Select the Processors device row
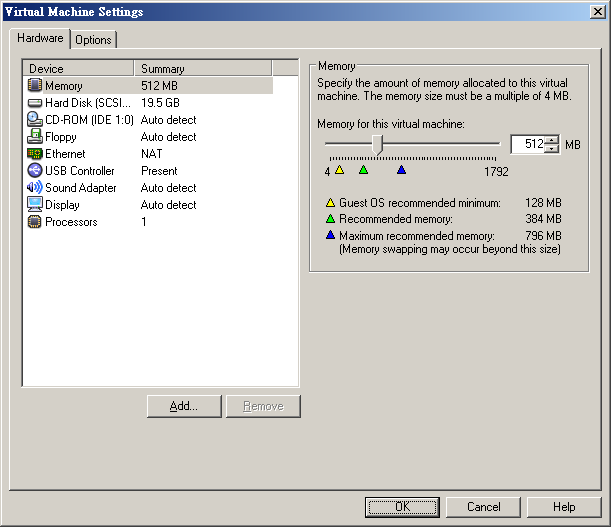The width and height of the screenshot is (611, 527). tap(148, 221)
